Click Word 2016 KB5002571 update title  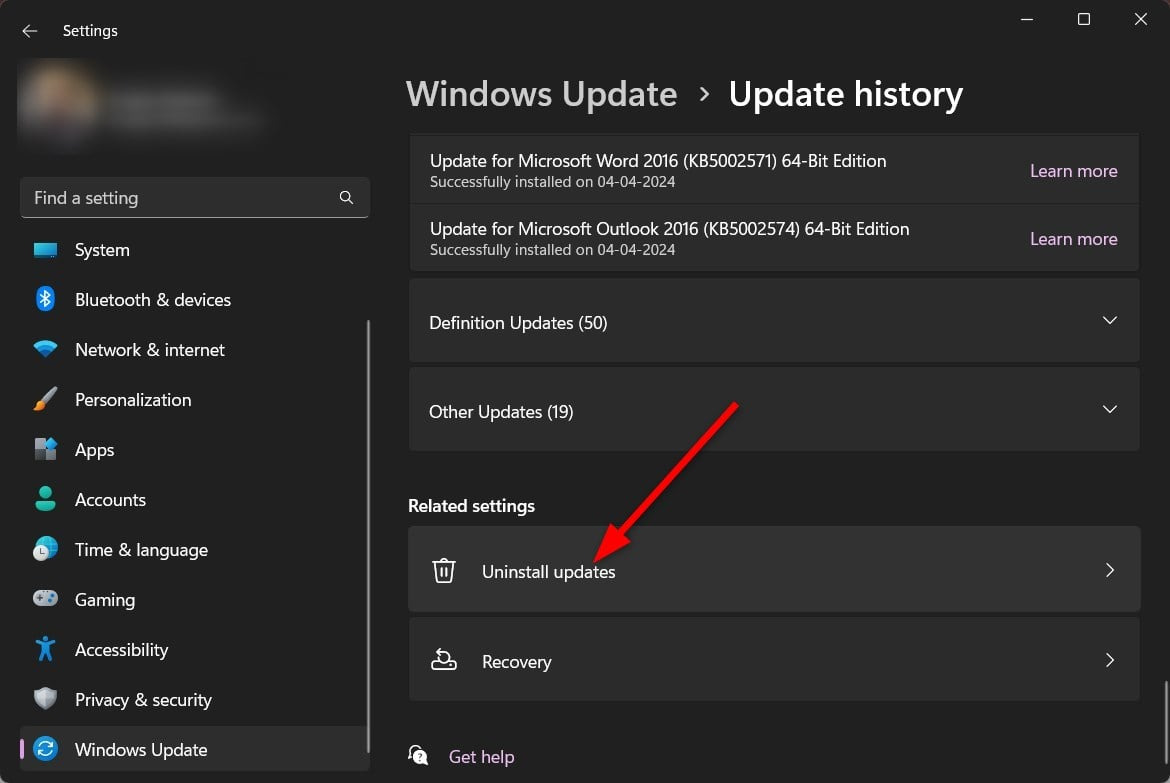click(x=657, y=160)
